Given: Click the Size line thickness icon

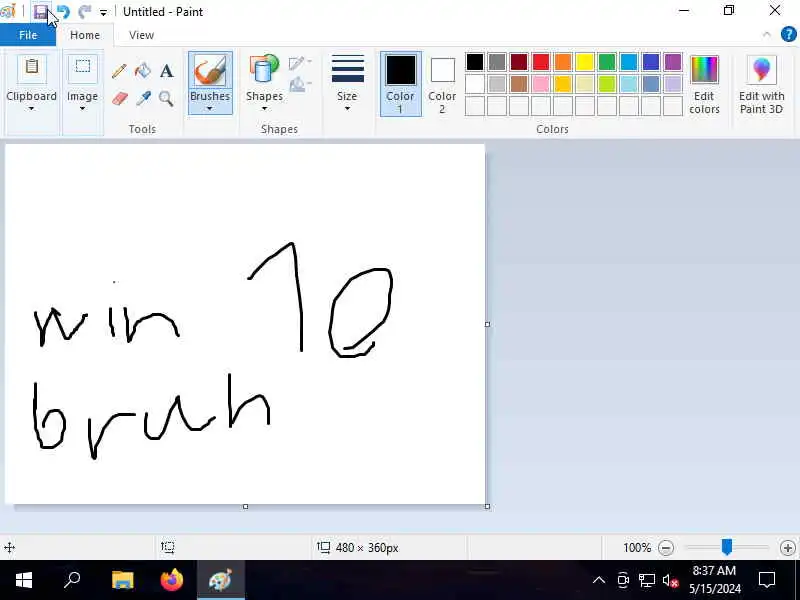Looking at the screenshot, I should 347,69.
